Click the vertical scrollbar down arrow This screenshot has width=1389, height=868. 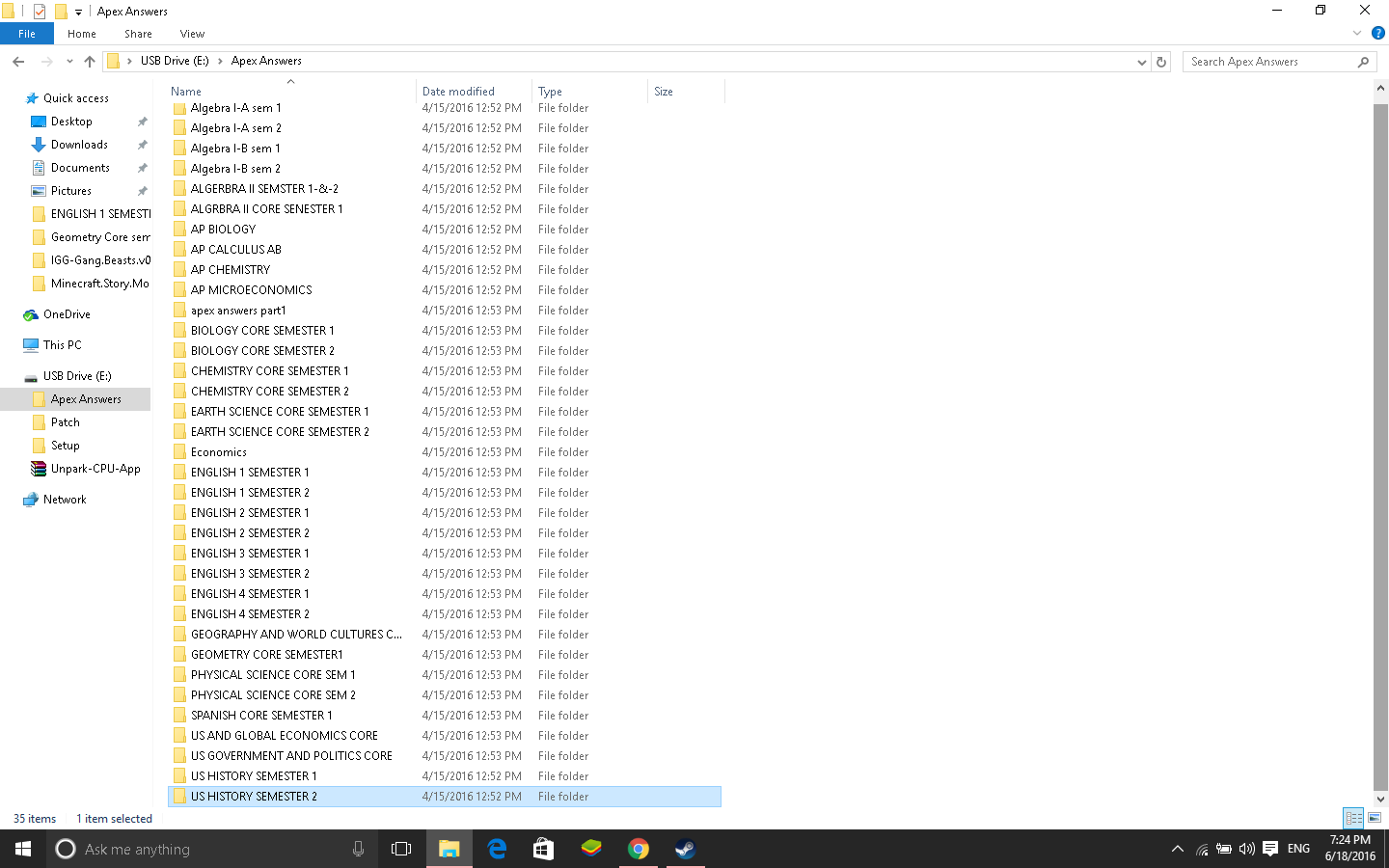tap(1380, 799)
